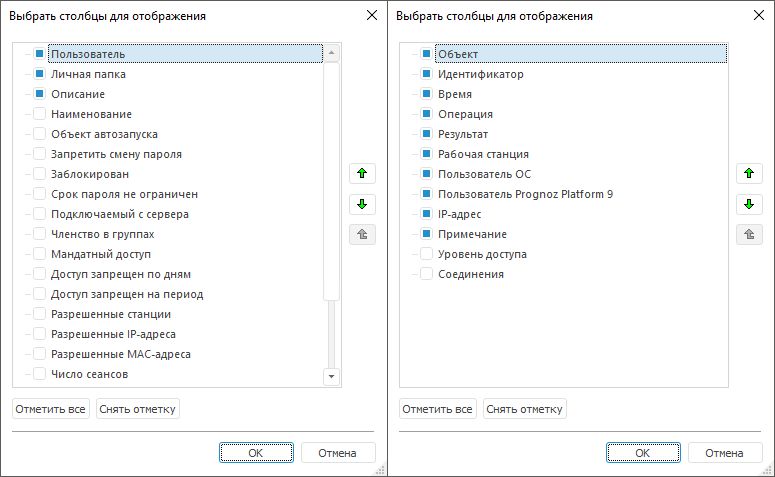Toggle the Рабочая станция checkbox off

pyautogui.click(x=426, y=154)
